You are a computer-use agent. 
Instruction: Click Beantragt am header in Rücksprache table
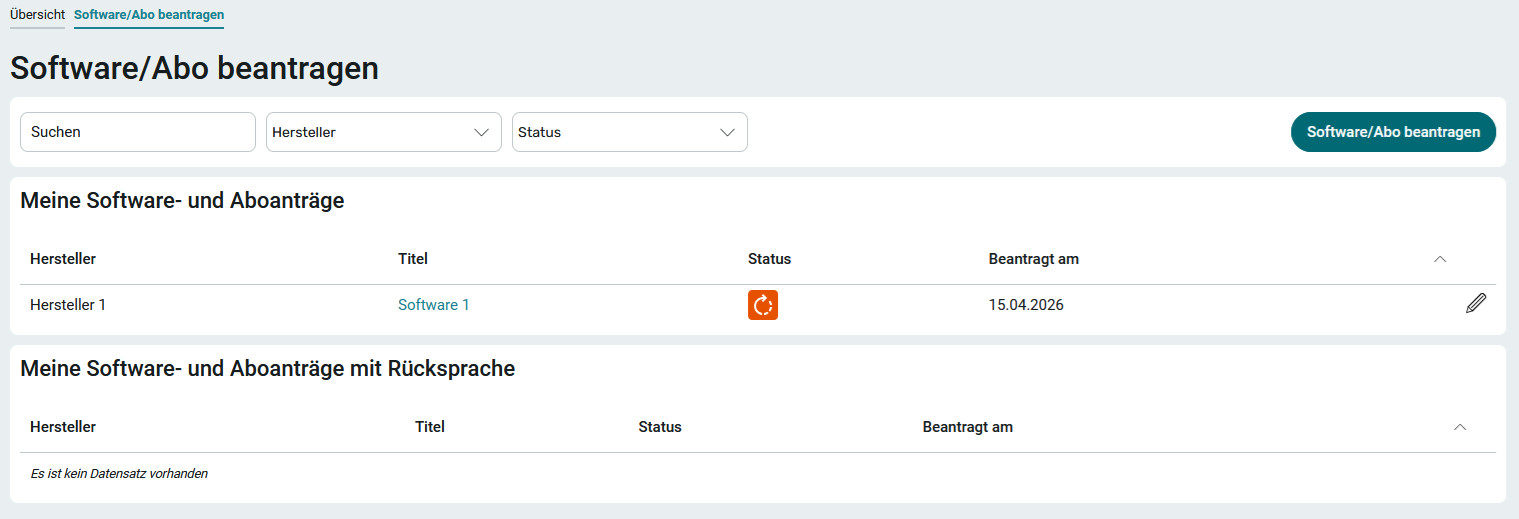(967, 427)
